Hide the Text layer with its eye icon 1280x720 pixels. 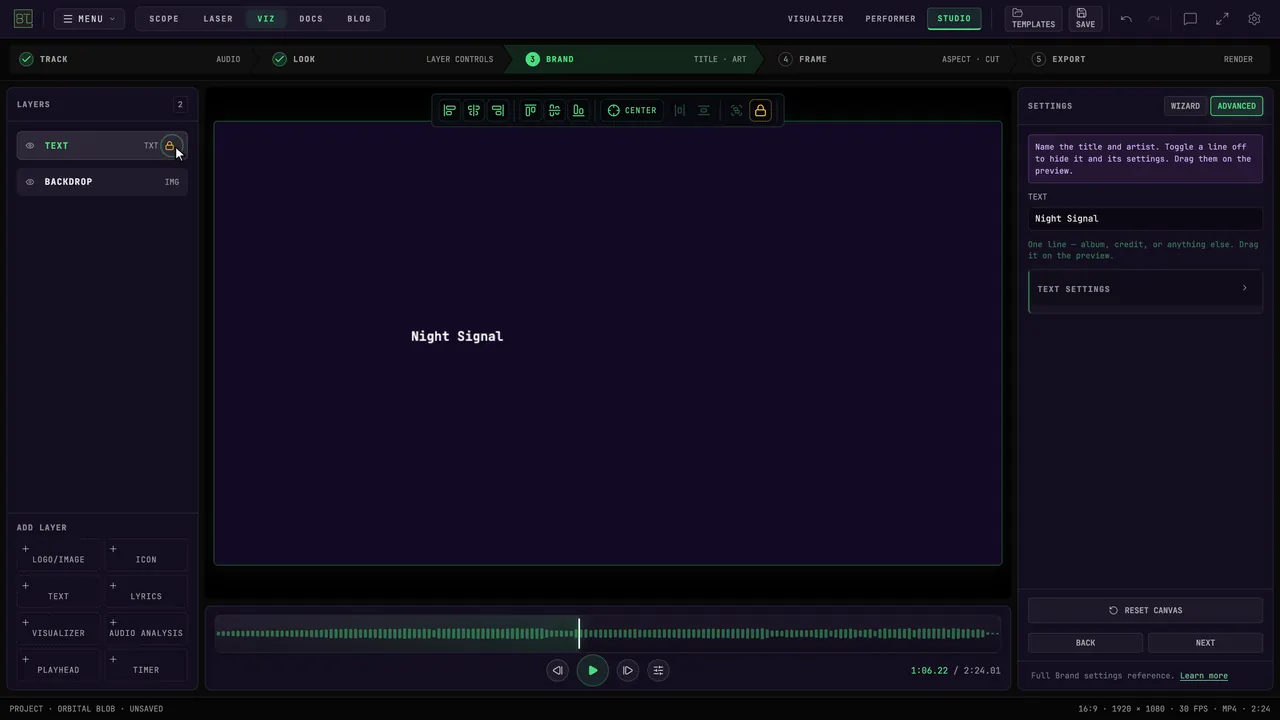point(30,146)
